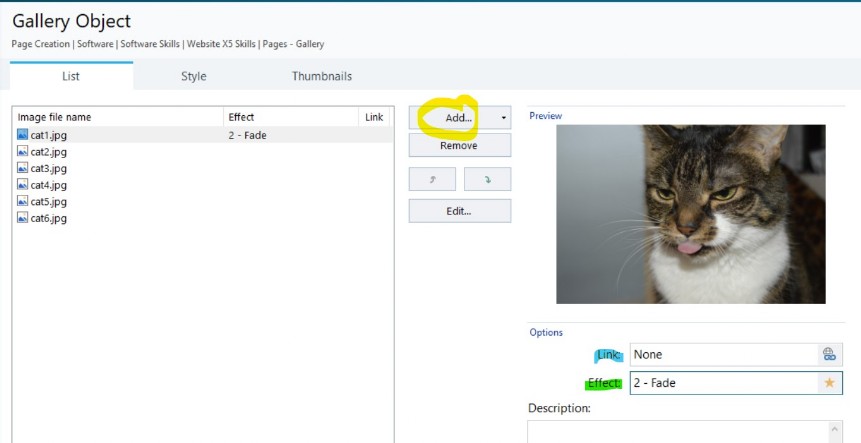This screenshot has height=443, width=861.
Task: Expand the Add button dropdown arrow
Action: (x=504, y=118)
